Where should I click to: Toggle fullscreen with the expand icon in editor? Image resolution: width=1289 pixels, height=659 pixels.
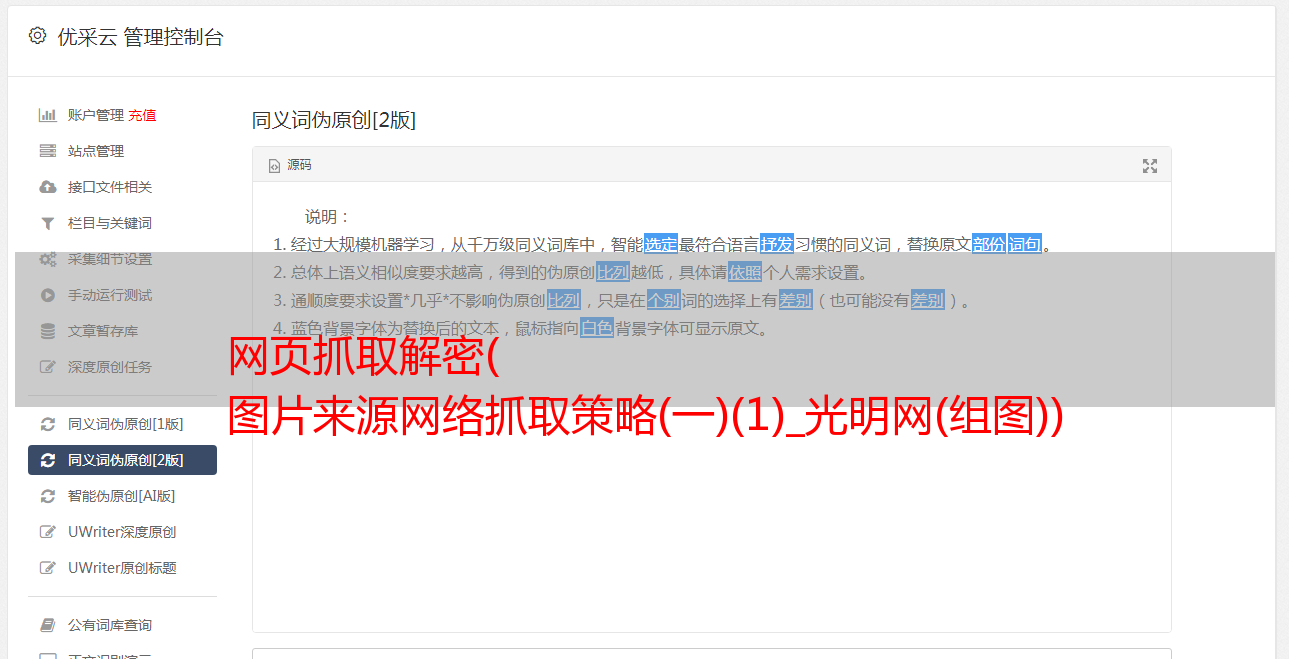pos(1150,166)
